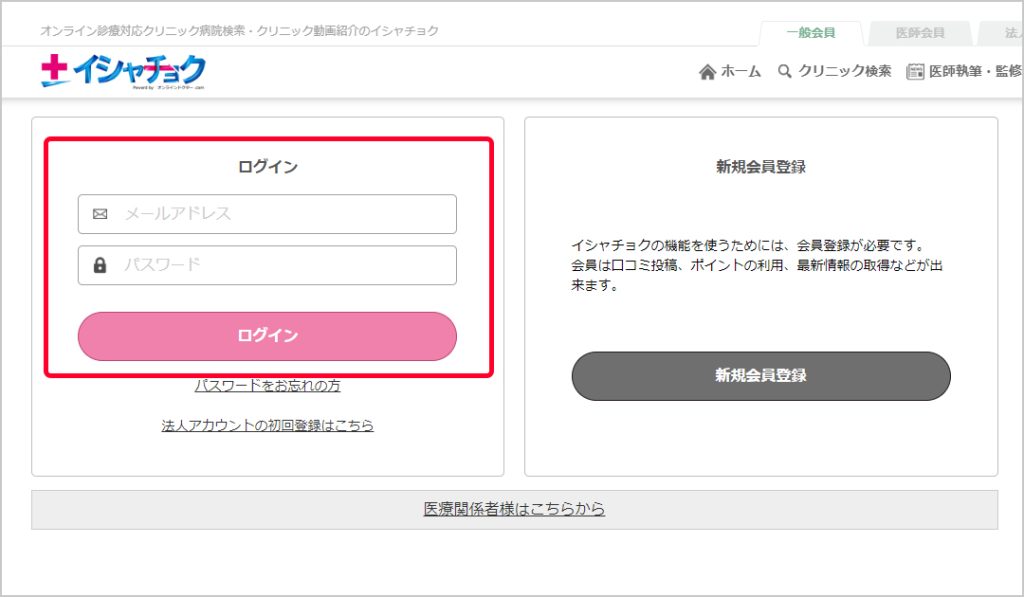Image resolution: width=1024 pixels, height=597 pixels.
Task: Click the イシャチョク logo text
Action: (138, 71)
